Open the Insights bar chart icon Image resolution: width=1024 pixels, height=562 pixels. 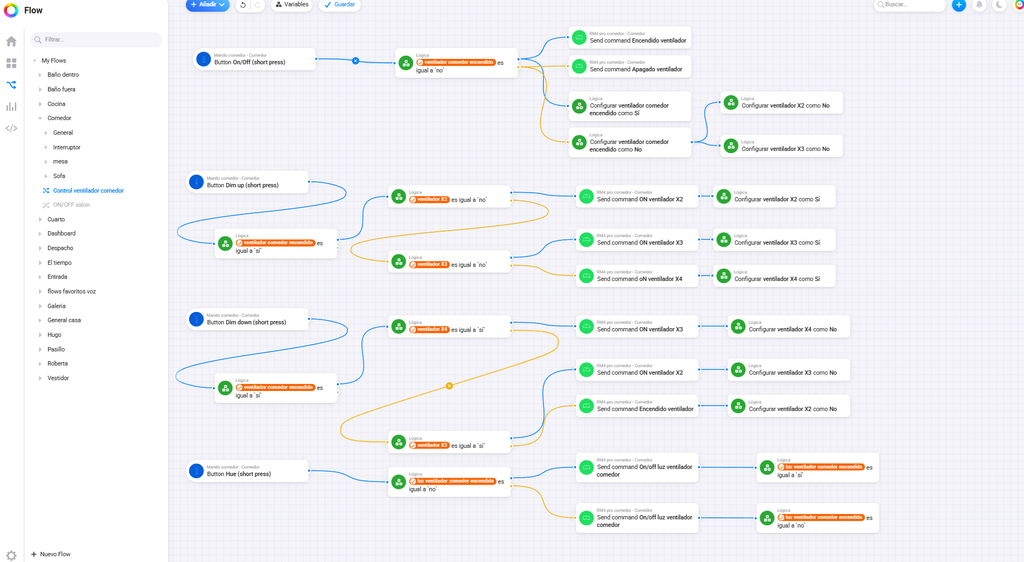11,106
